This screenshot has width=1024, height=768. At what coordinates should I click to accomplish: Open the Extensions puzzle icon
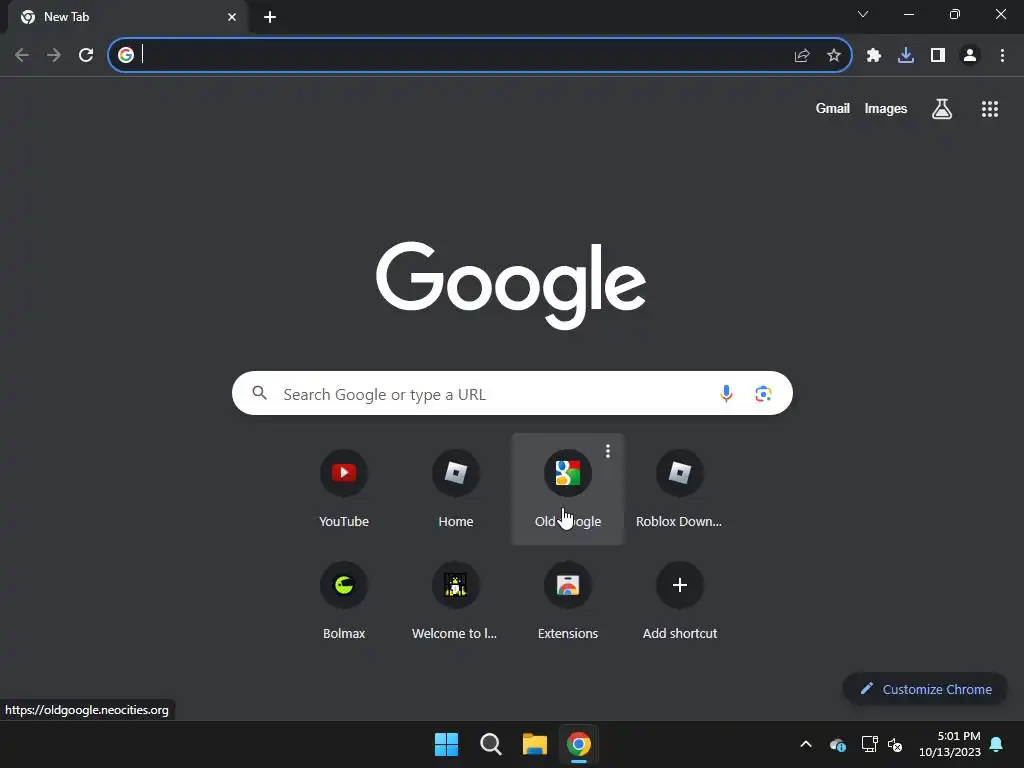point(874,55)
